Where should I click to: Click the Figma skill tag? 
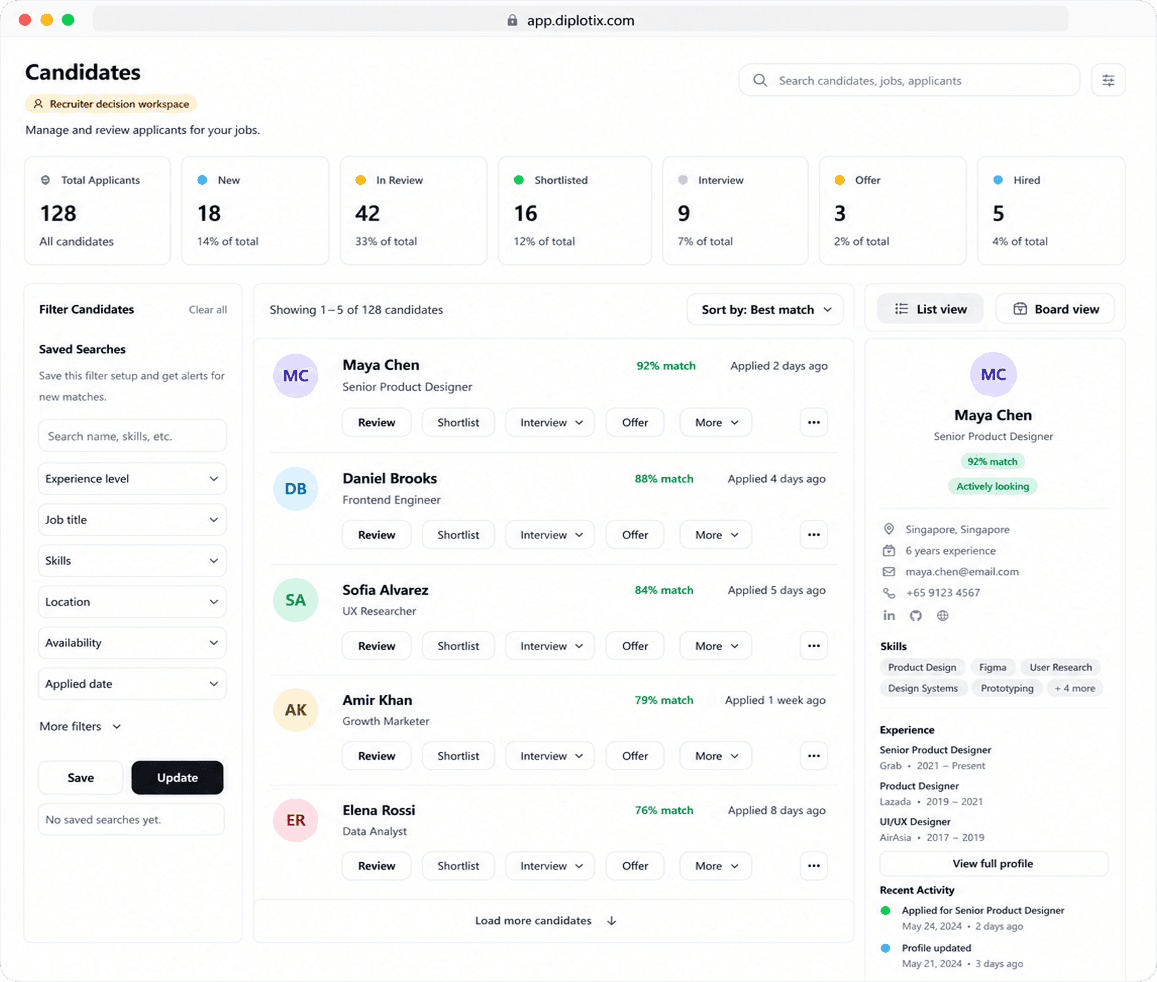click(992, 668)
